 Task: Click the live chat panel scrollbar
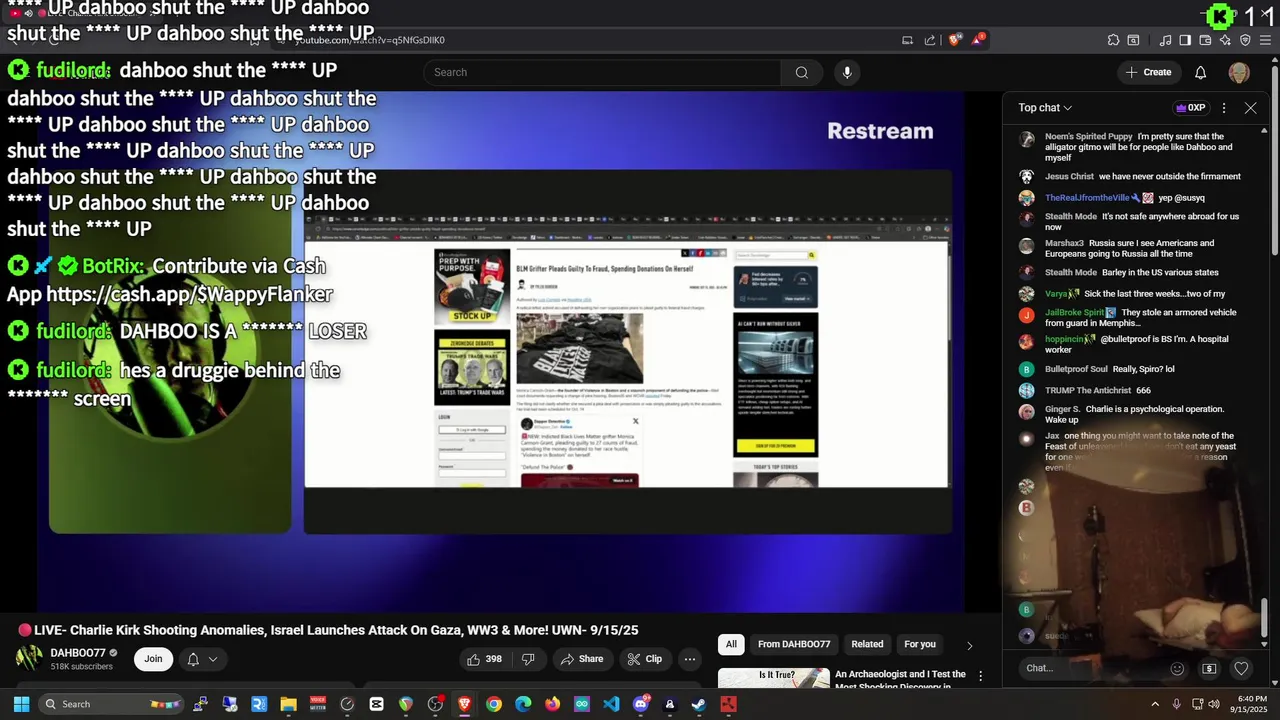click(x=1265, y=617)
